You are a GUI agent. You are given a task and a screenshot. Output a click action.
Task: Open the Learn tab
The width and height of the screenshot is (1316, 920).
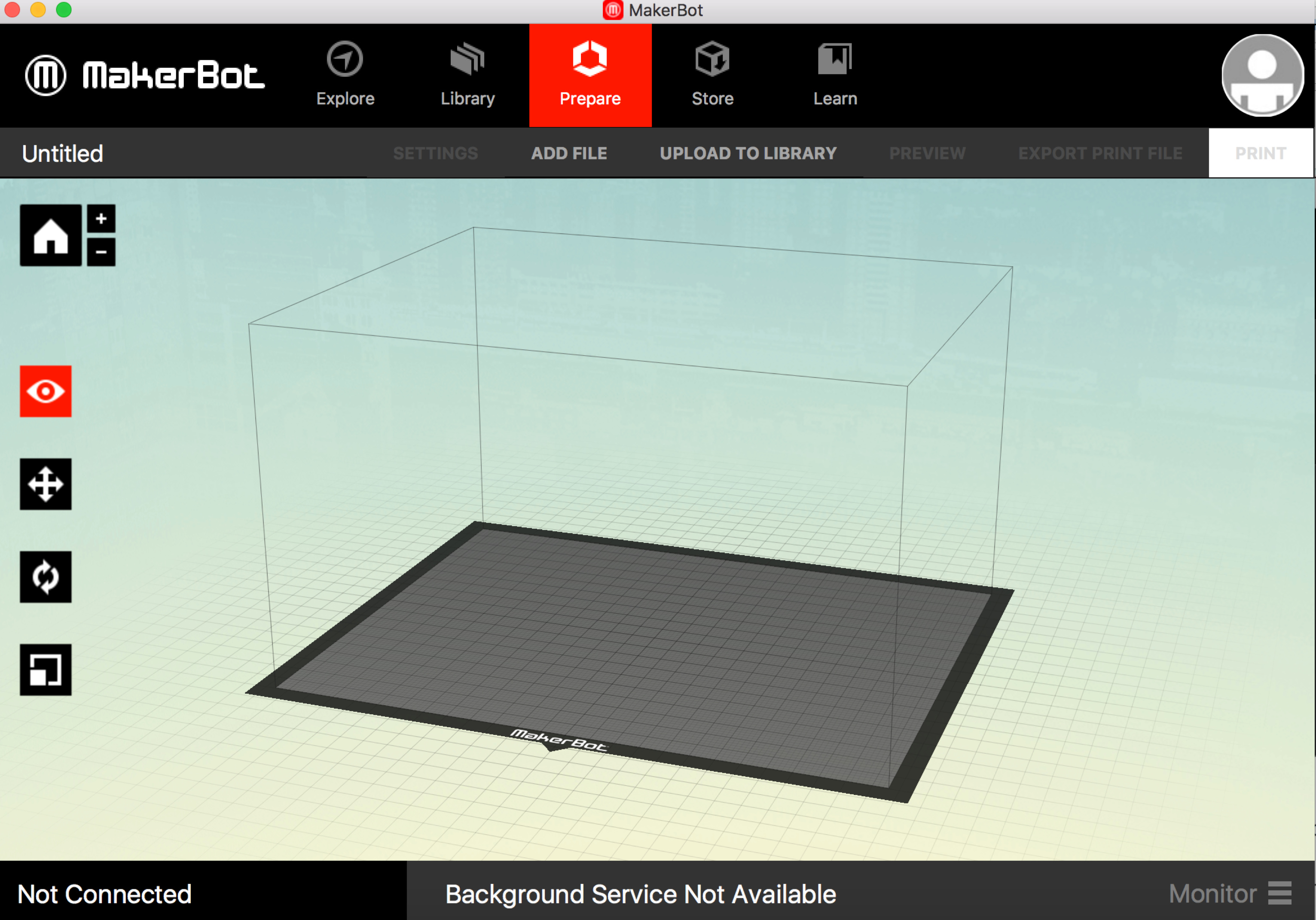click(x=835, y=75)
